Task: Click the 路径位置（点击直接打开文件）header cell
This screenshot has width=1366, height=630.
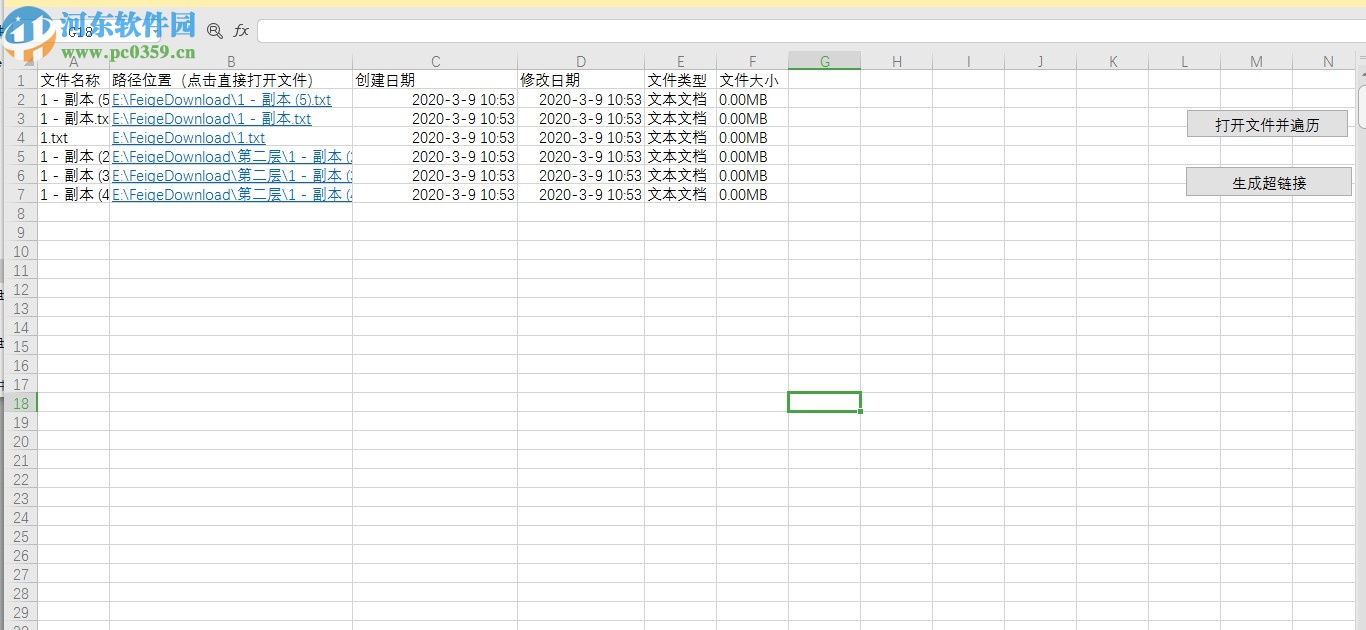Action: pyautogui.click(x=231, y=81)
